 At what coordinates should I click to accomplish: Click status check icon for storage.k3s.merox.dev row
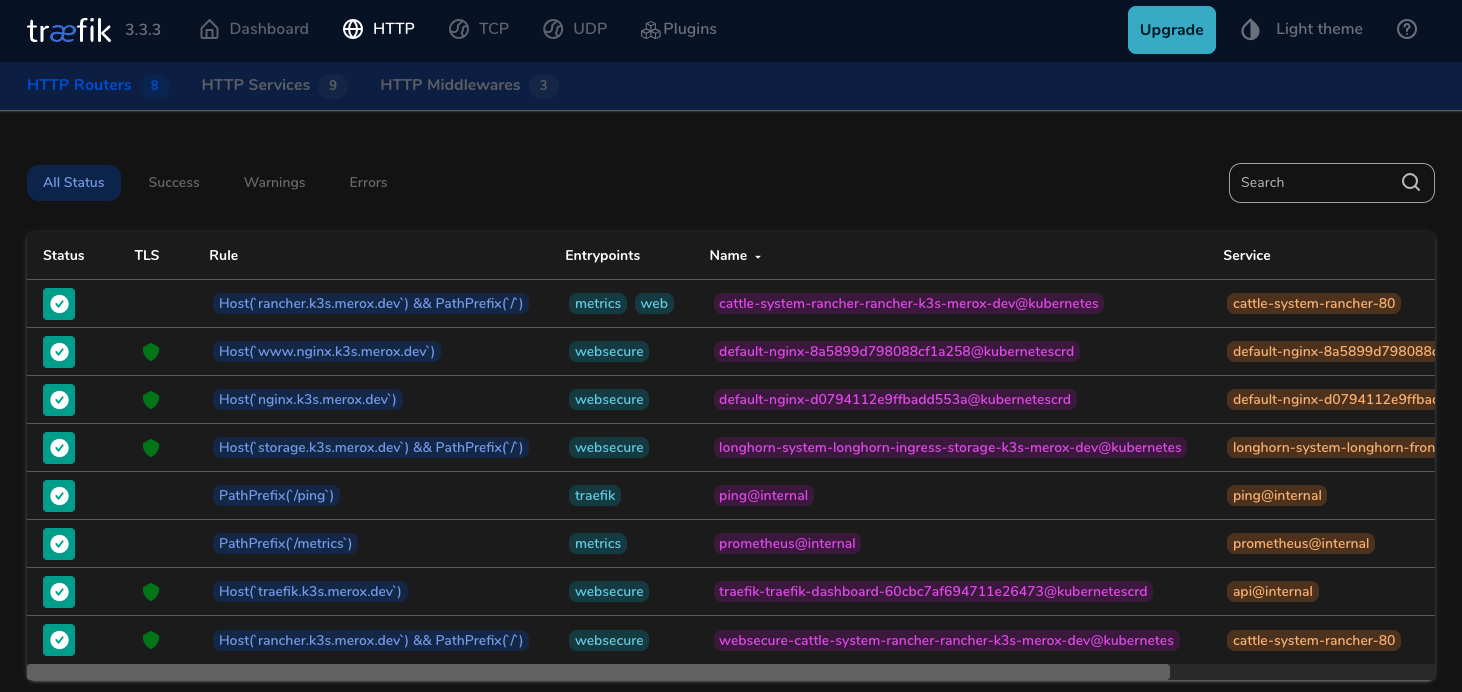pyautogui.click(x=59, y=447)
